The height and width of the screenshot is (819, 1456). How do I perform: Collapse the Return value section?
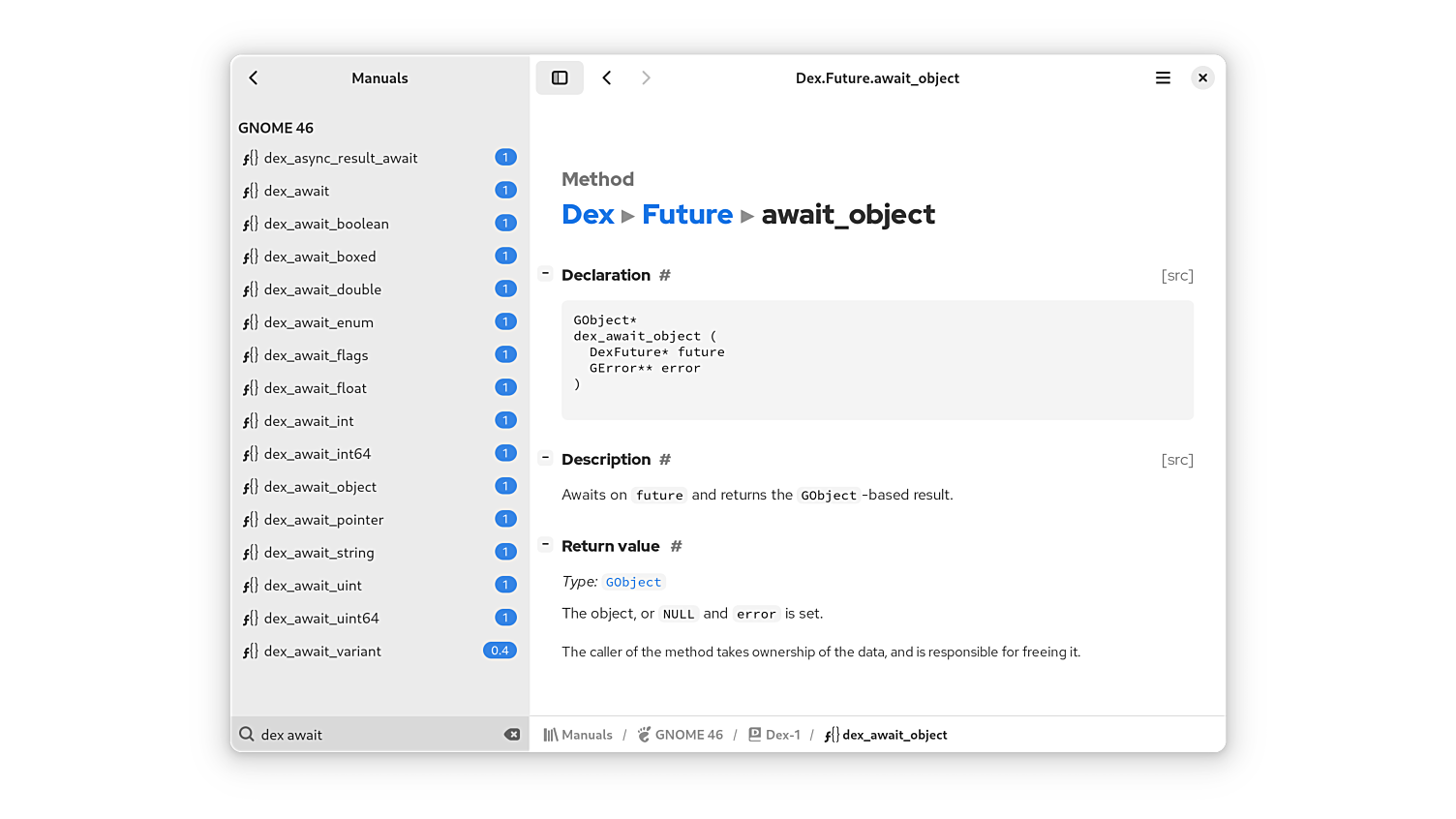pyautogui.click(x=546, y=545)
